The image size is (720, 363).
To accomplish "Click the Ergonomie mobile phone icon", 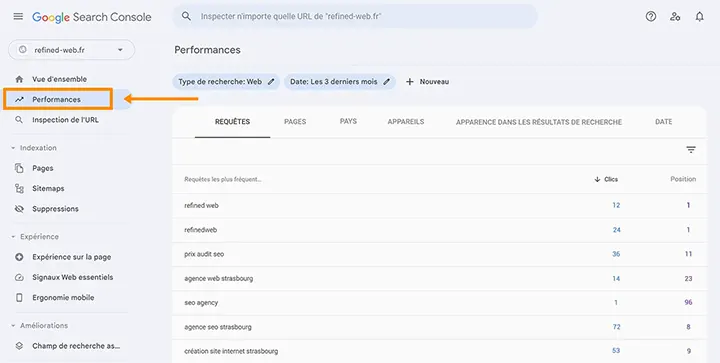I will point(19,297).
